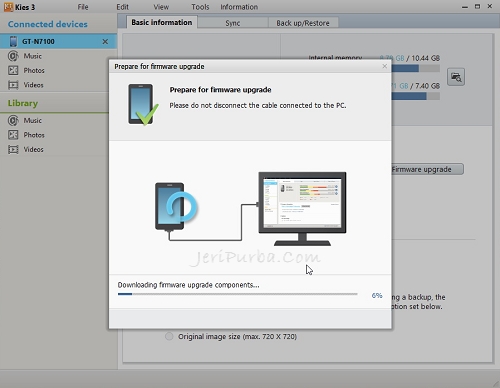
Task: Switch to the Basic information tab
Action: click(x=162, y=22)
